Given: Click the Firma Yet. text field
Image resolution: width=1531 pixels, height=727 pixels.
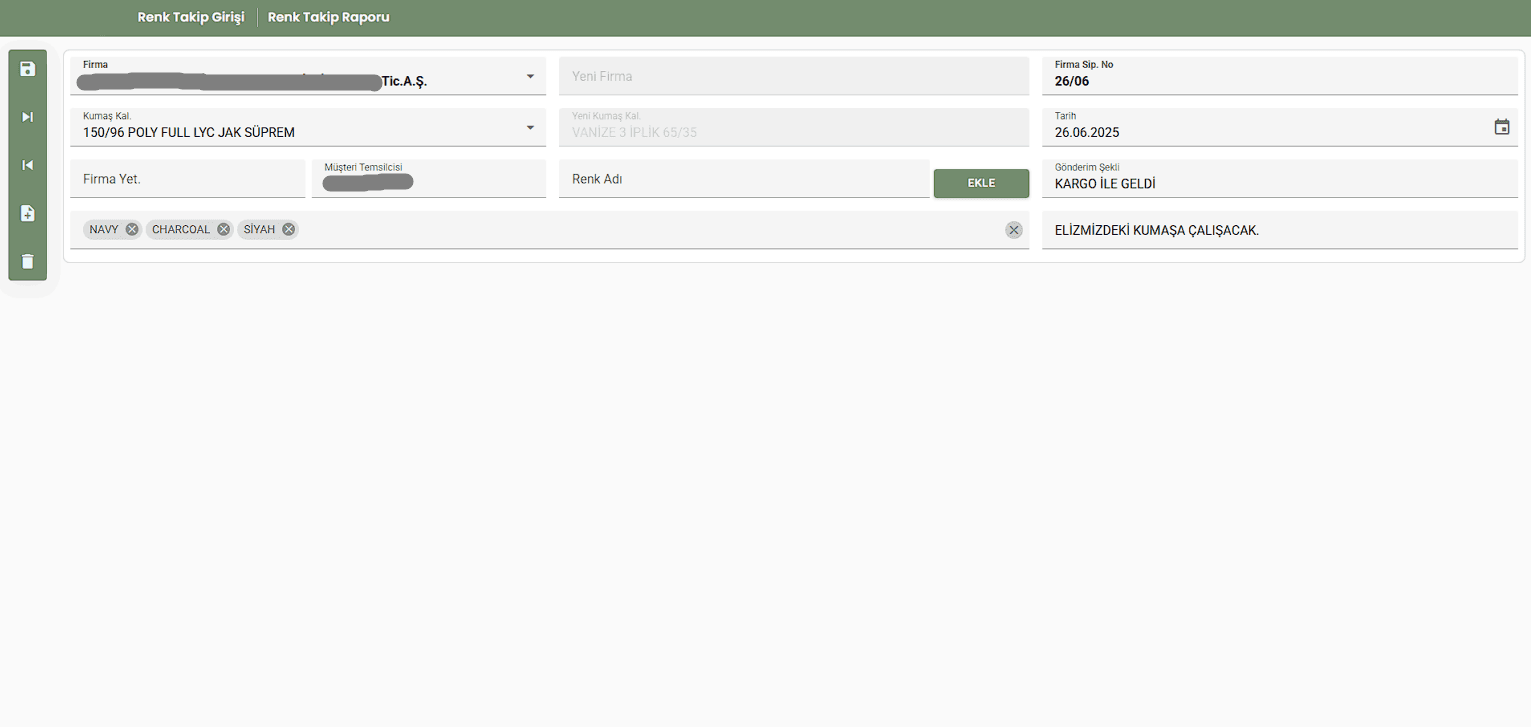Looking at the screenshot, I should [187, 179].
